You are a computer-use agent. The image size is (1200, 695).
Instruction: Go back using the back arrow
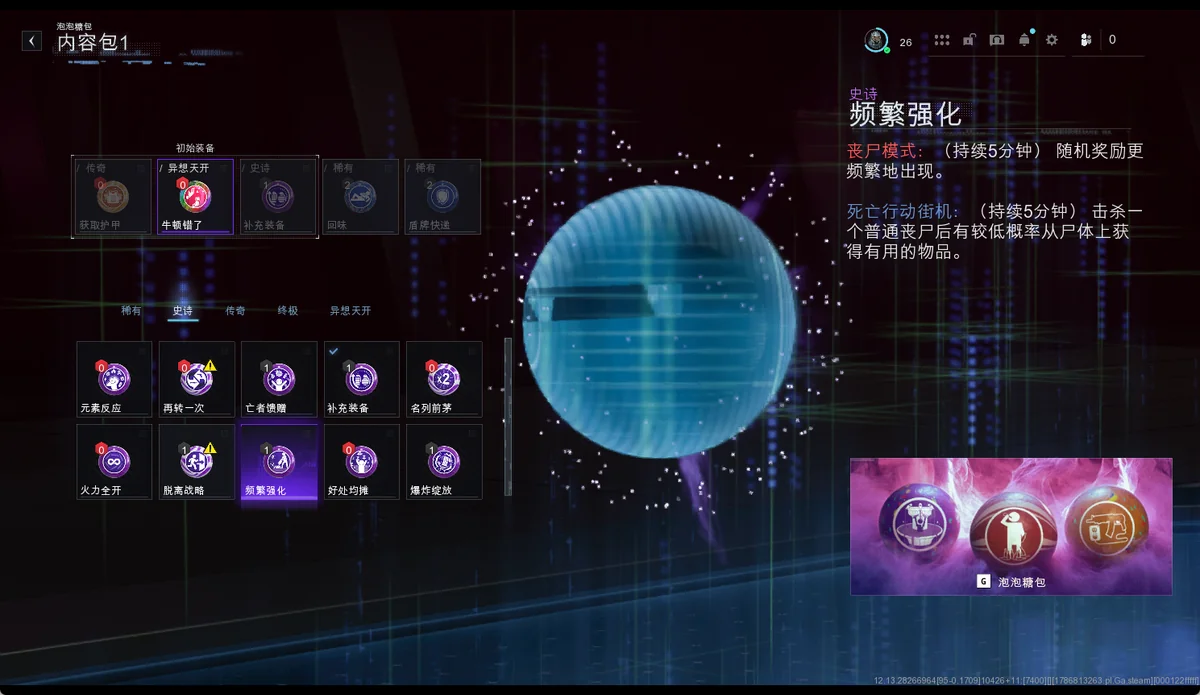tap(32, 41)
